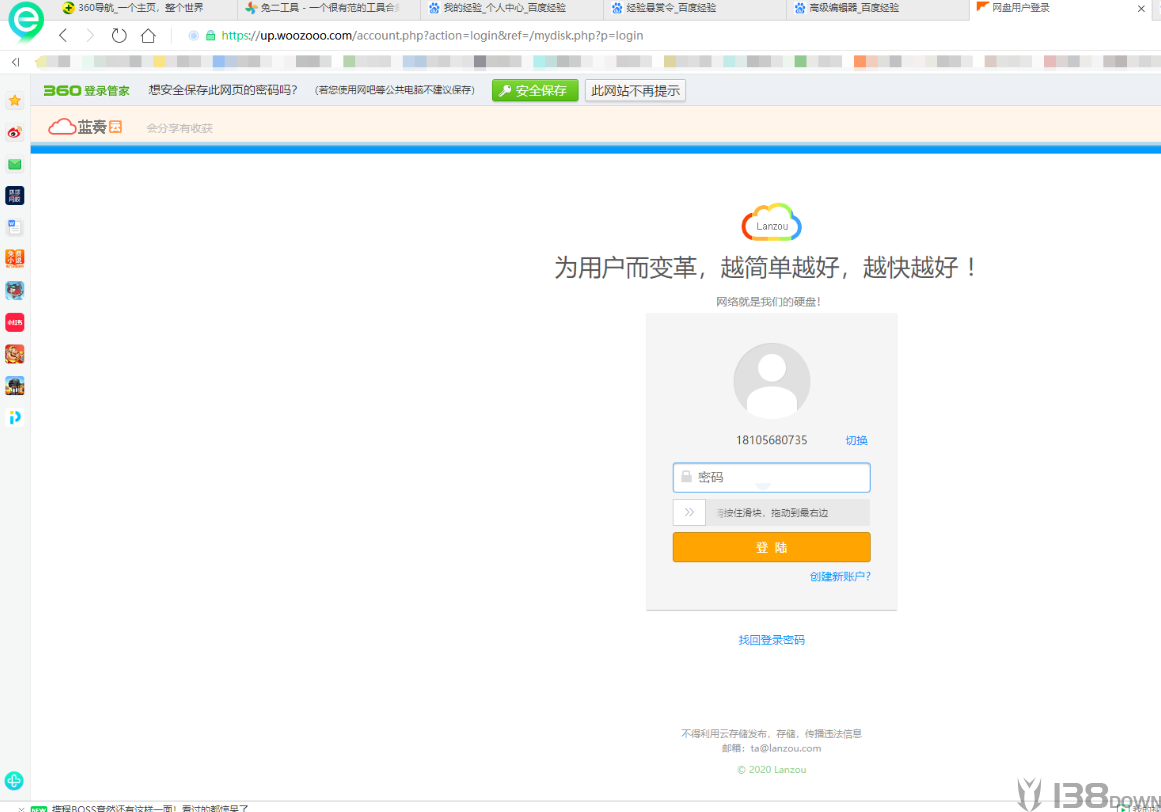
Task: Click the green 安全保存 button
Action: tap(535, 90)
